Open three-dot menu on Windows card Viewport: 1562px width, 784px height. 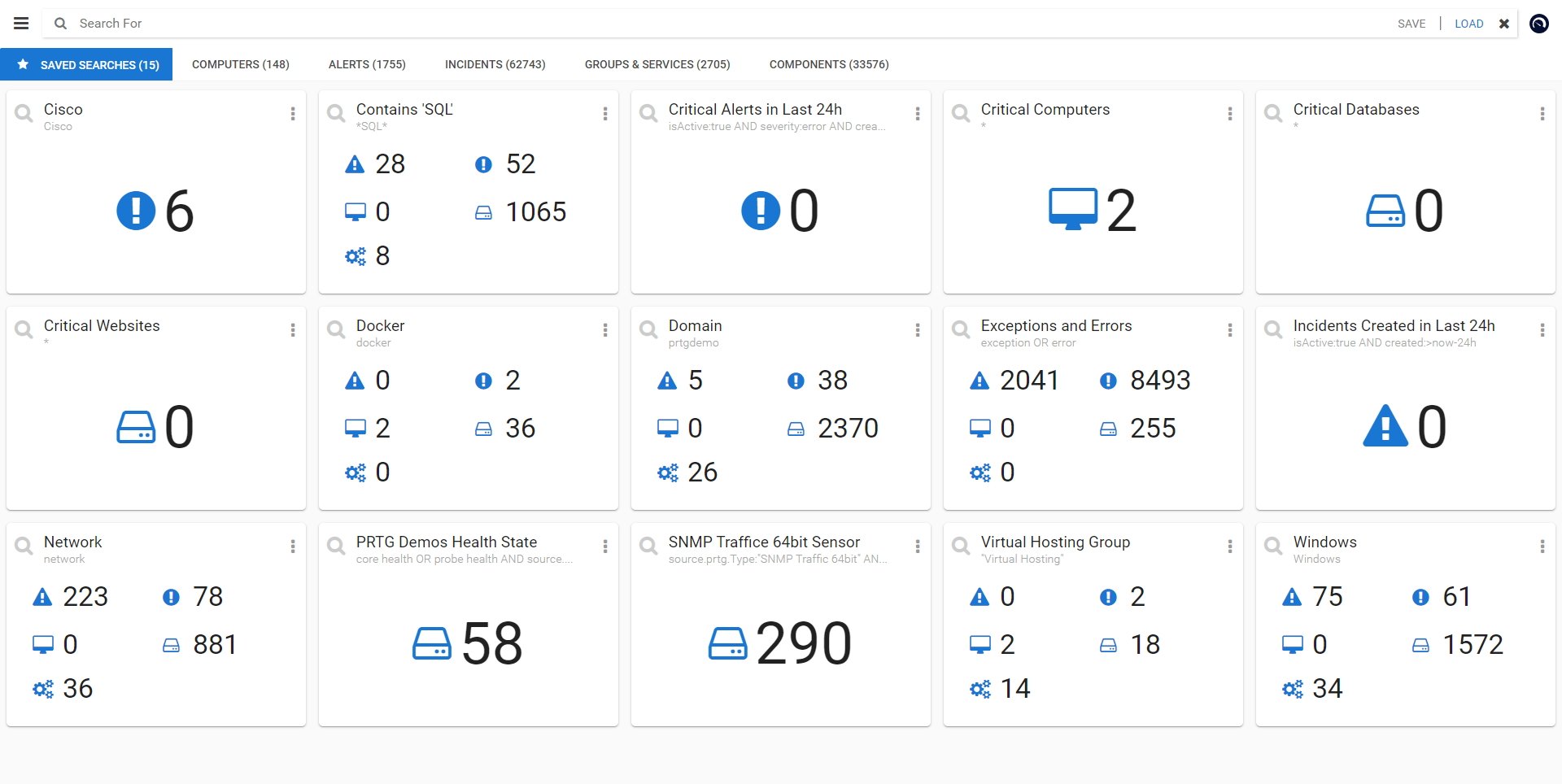coord(1542,547)
